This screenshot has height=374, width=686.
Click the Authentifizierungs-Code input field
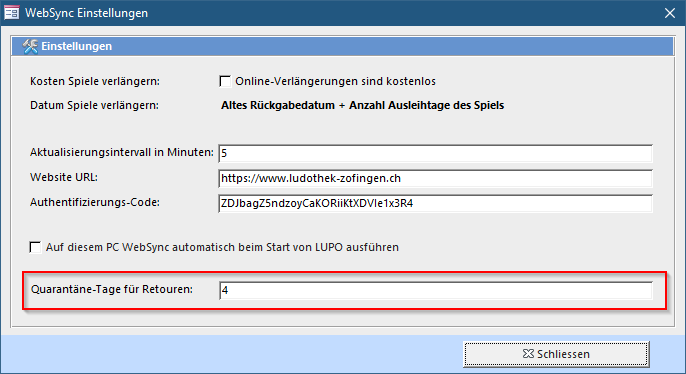(435, 203)
